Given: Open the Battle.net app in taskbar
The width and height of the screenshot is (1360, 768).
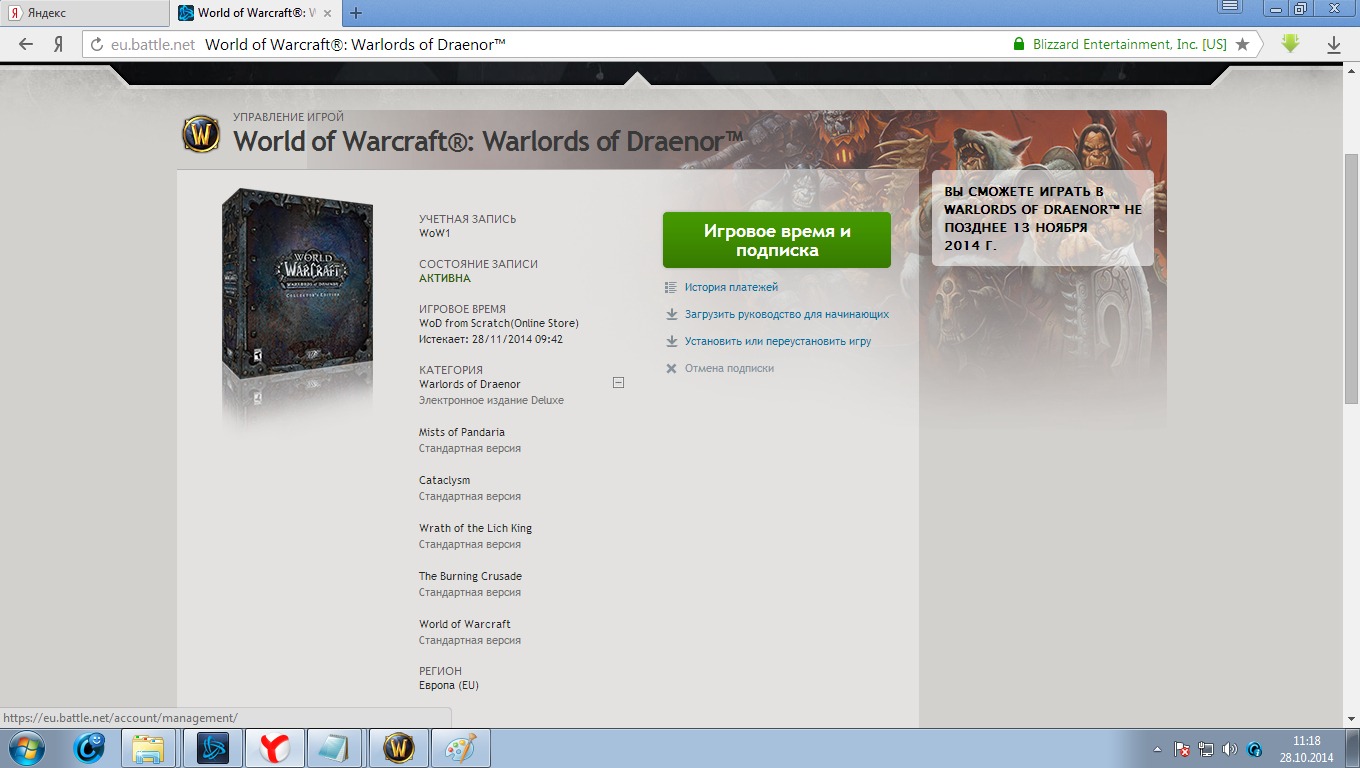Looking at the screenshot, I should [x=212, y=747].
